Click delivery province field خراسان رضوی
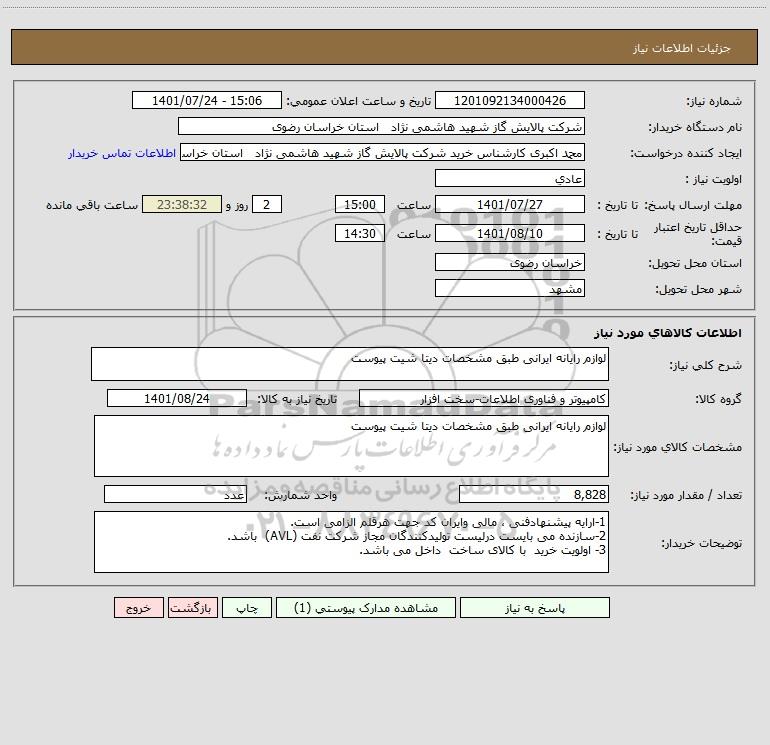770x745 pixels. tap(510, 262)
